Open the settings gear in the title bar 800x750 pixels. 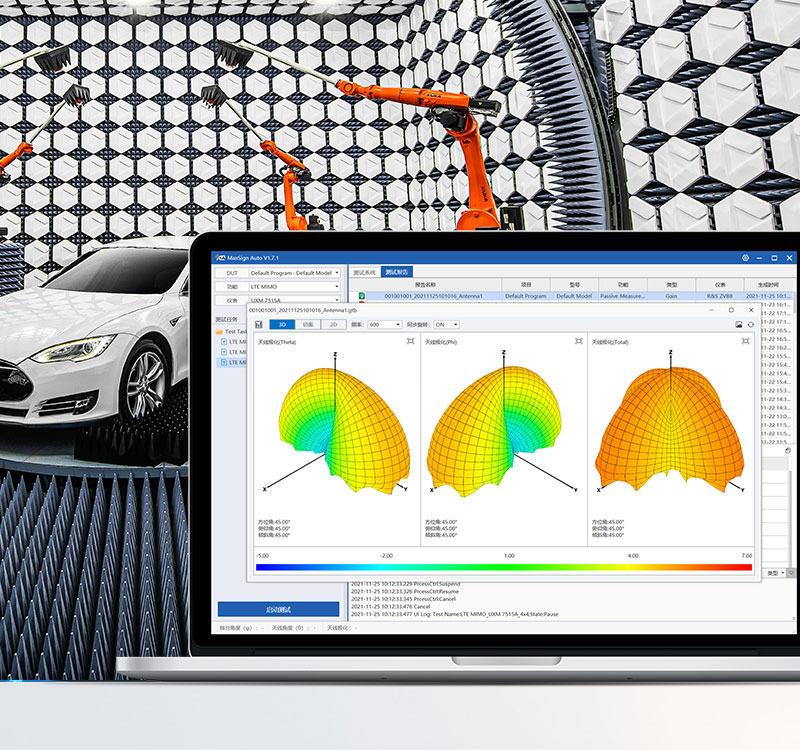point(745,257)
